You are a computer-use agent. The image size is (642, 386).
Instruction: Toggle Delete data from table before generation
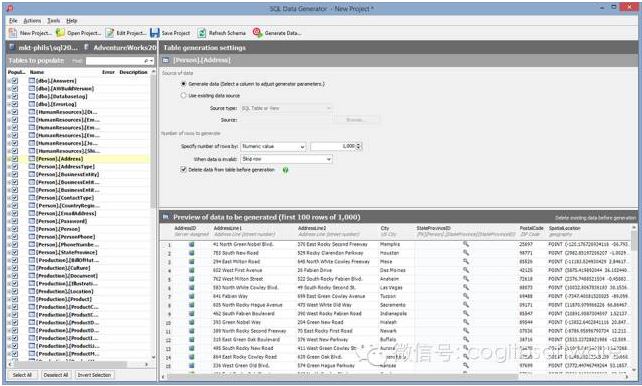(183, 169)
